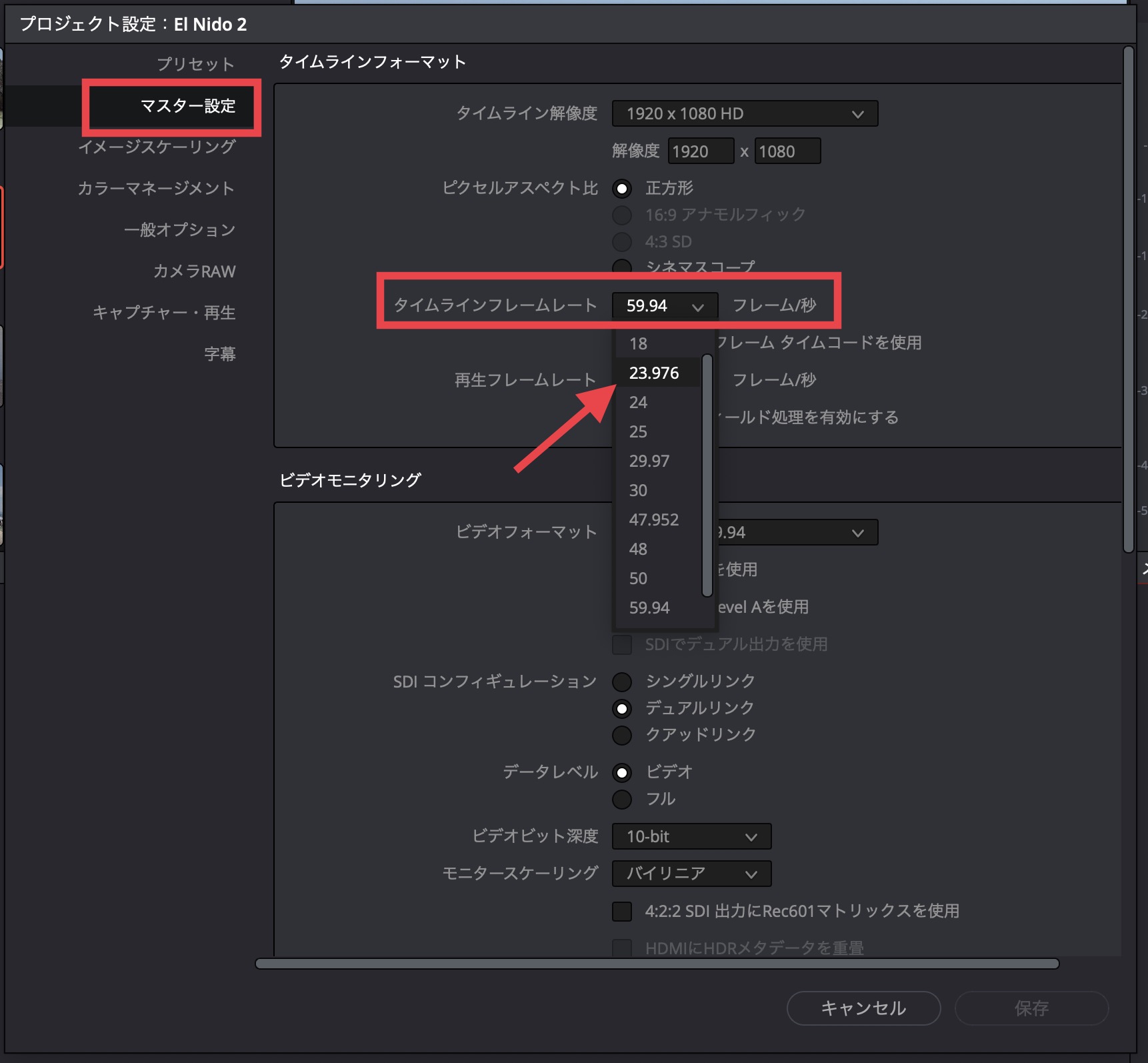Click the horizontal scrollbar below the settings
Image resolution: width=1148 pixels, height=1063 pixels.
[657, 963]
